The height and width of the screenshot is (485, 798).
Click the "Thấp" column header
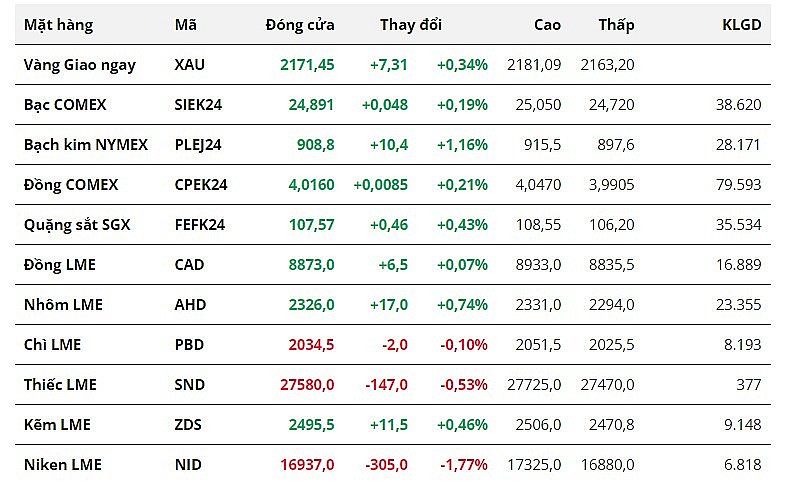tap(616, 24)
